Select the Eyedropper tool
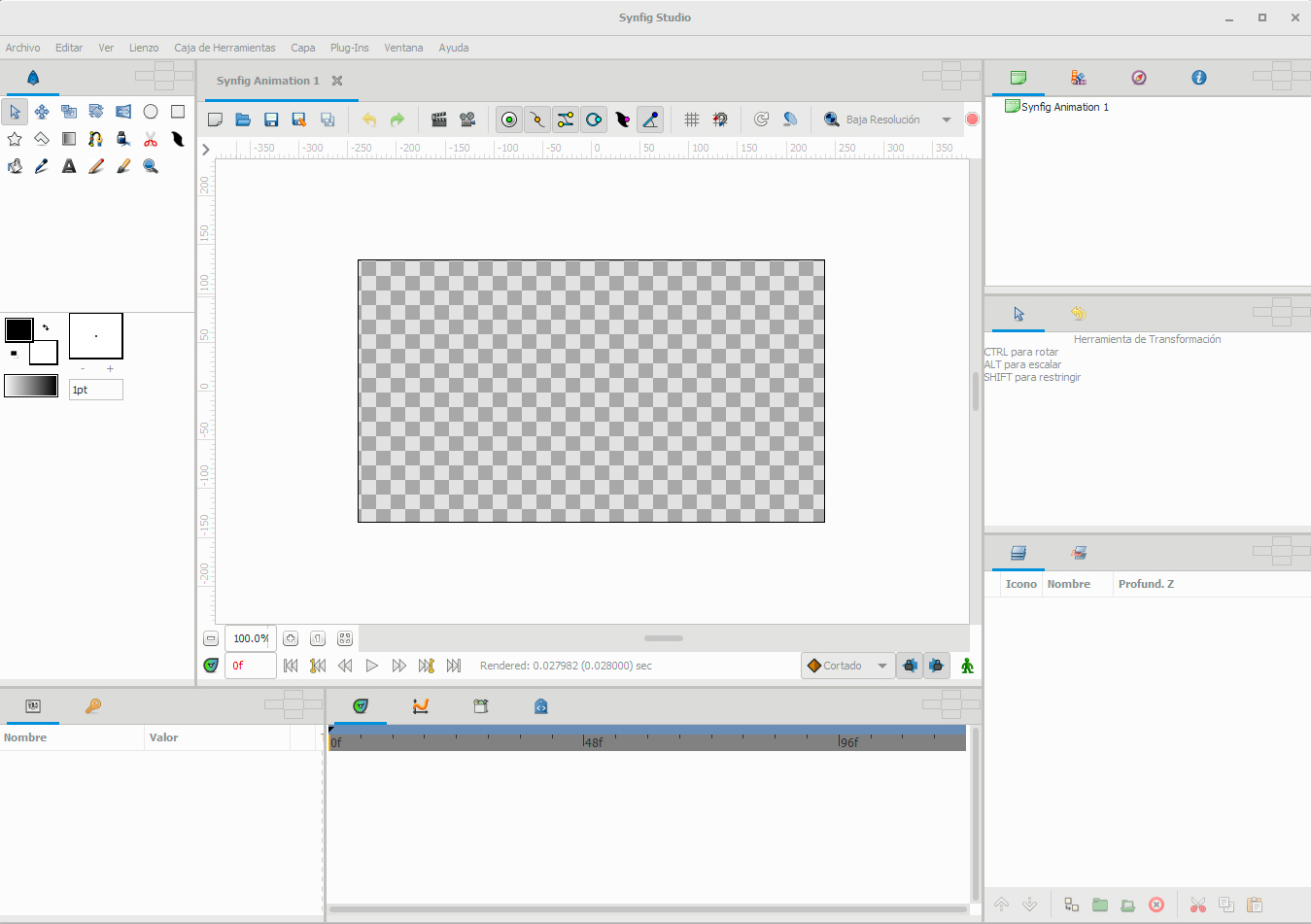This screenshot has height=924, width=1311. tap(42, 166)
